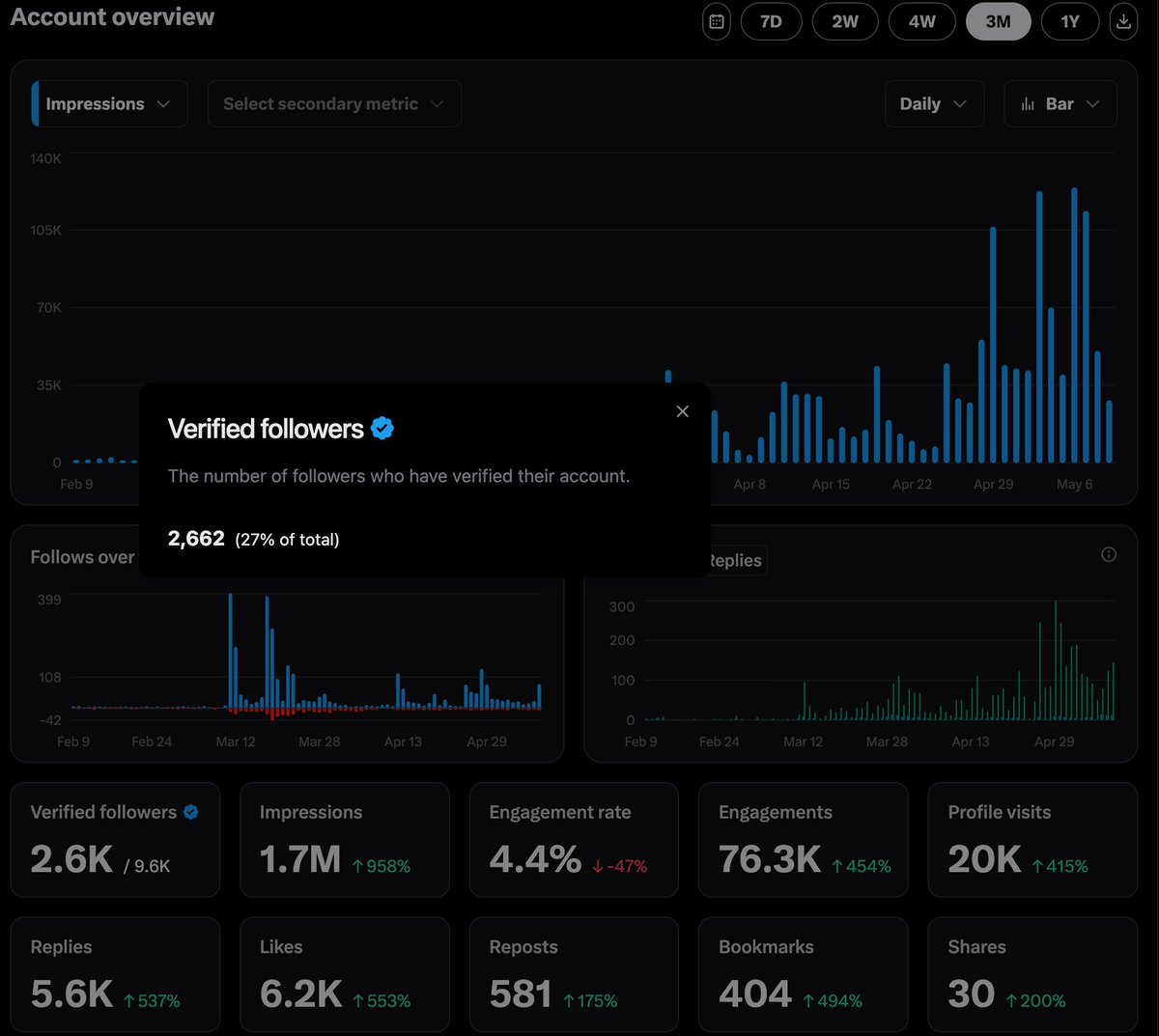Click the info icon on Replies chart
This screenshot has height=1036, width=1159.
[x=1109, y=554]
